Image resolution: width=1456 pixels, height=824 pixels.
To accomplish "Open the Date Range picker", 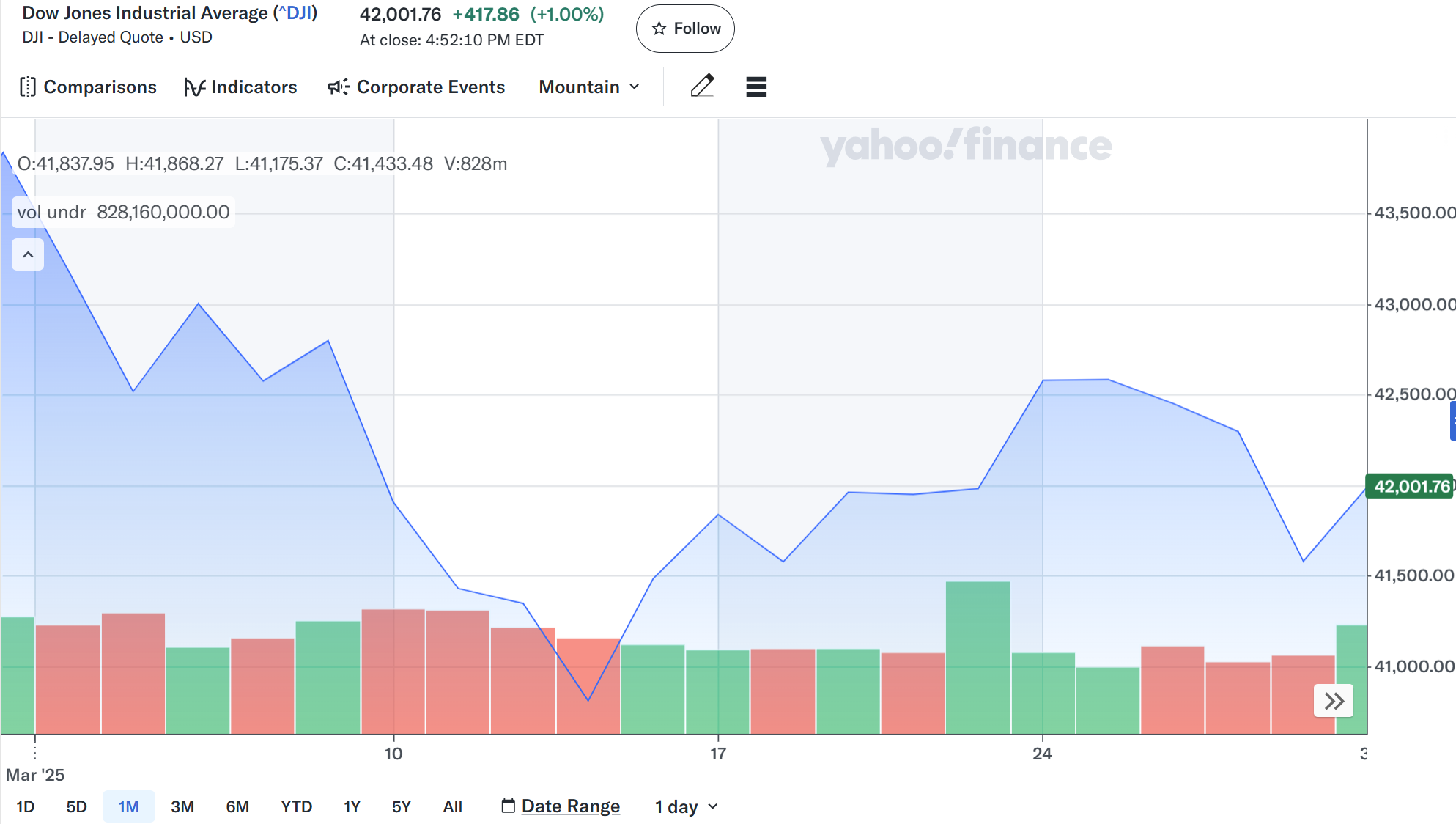I will pyautogui.click(x=561, y=806).
